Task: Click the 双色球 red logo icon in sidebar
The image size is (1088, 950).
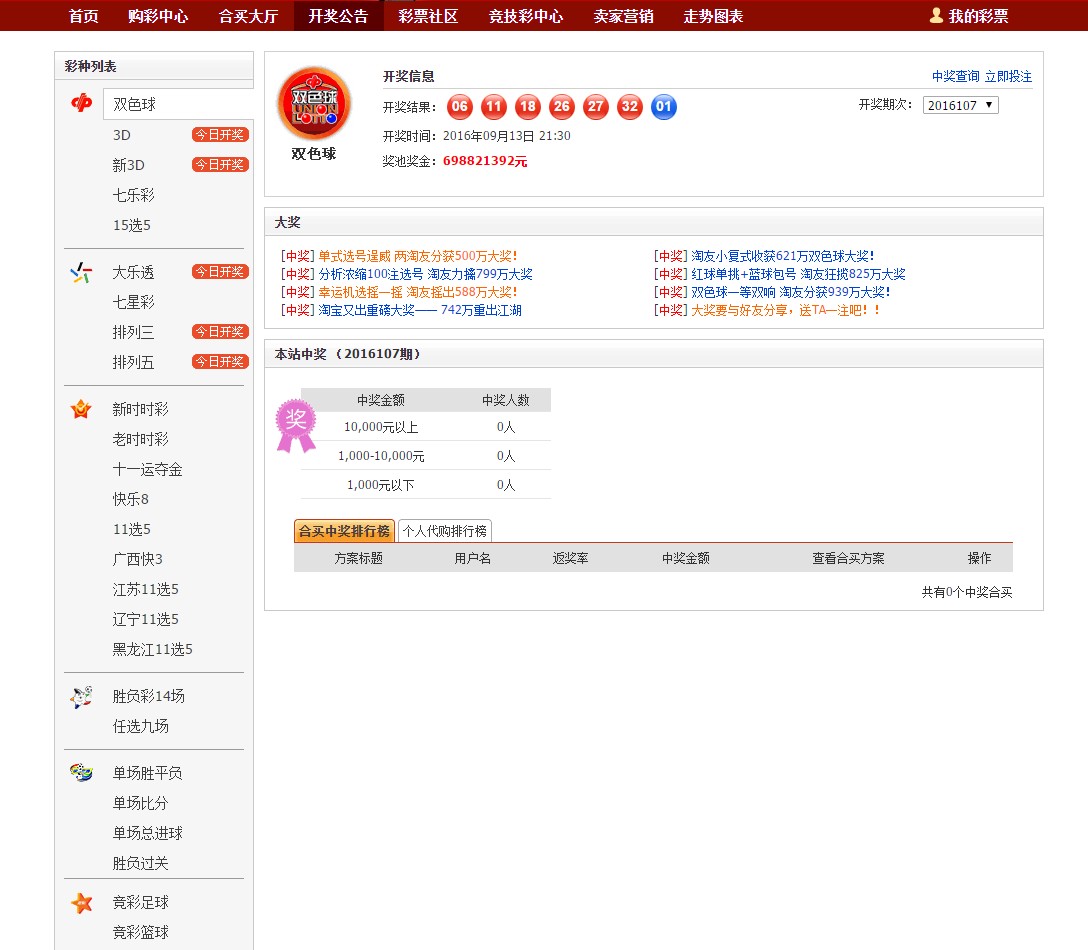Action: [82, 103]
